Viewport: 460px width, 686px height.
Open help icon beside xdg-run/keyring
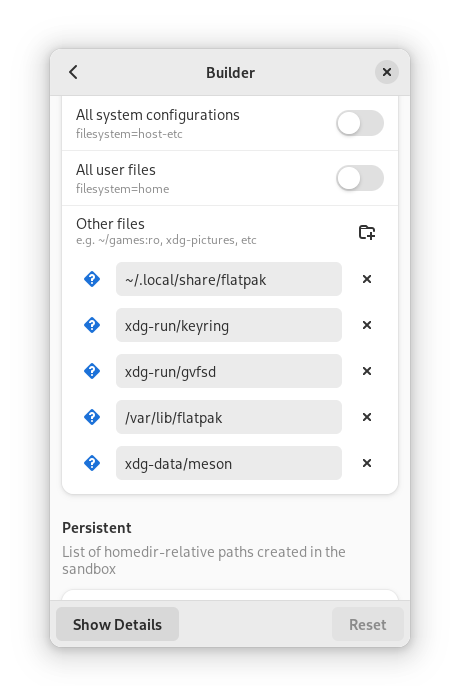click(92, 325)
